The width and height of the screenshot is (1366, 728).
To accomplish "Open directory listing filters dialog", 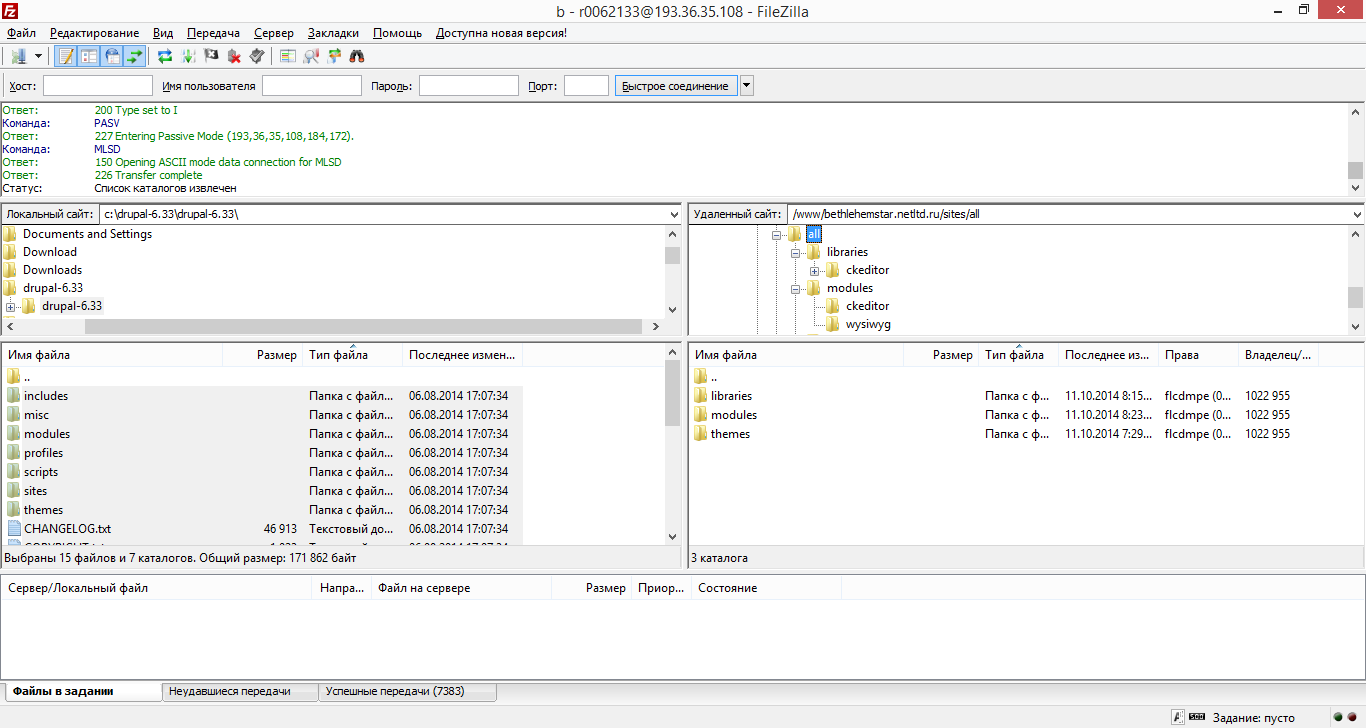I will coord(288,56).
